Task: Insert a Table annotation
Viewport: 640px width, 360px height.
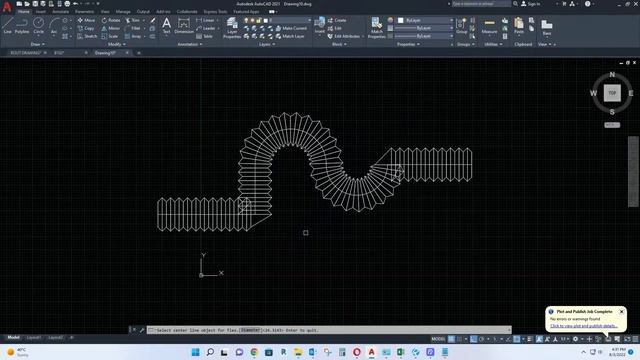Action: tap(204, 36)
